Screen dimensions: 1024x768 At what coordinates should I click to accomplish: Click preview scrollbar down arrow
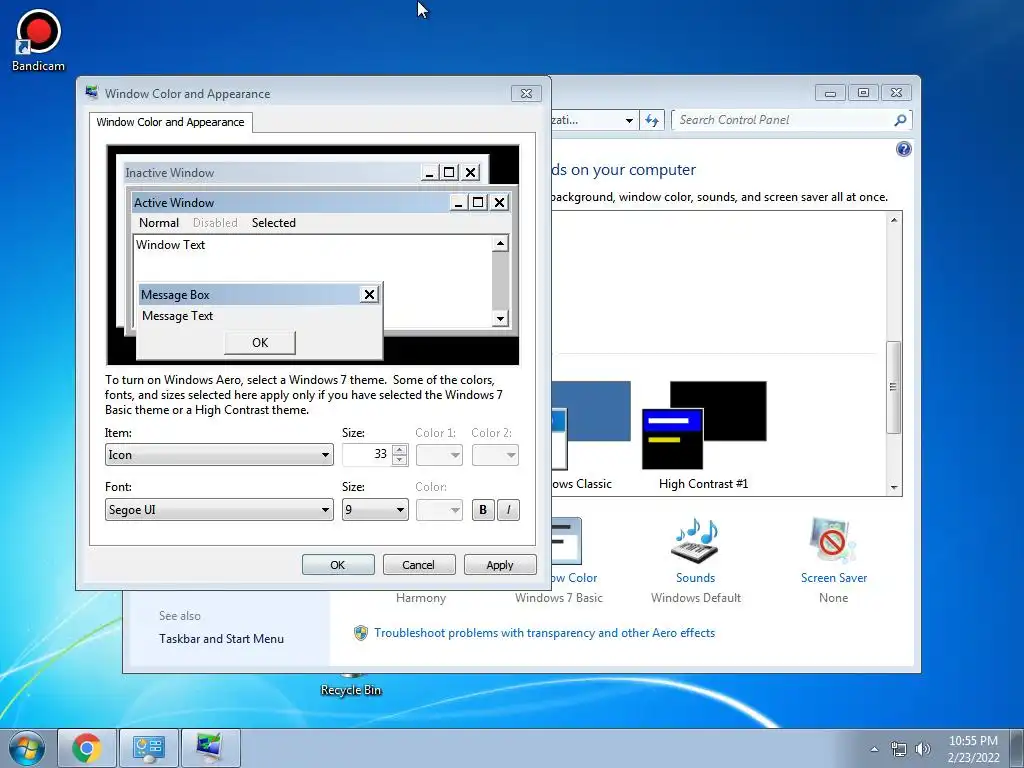point(500,319)
